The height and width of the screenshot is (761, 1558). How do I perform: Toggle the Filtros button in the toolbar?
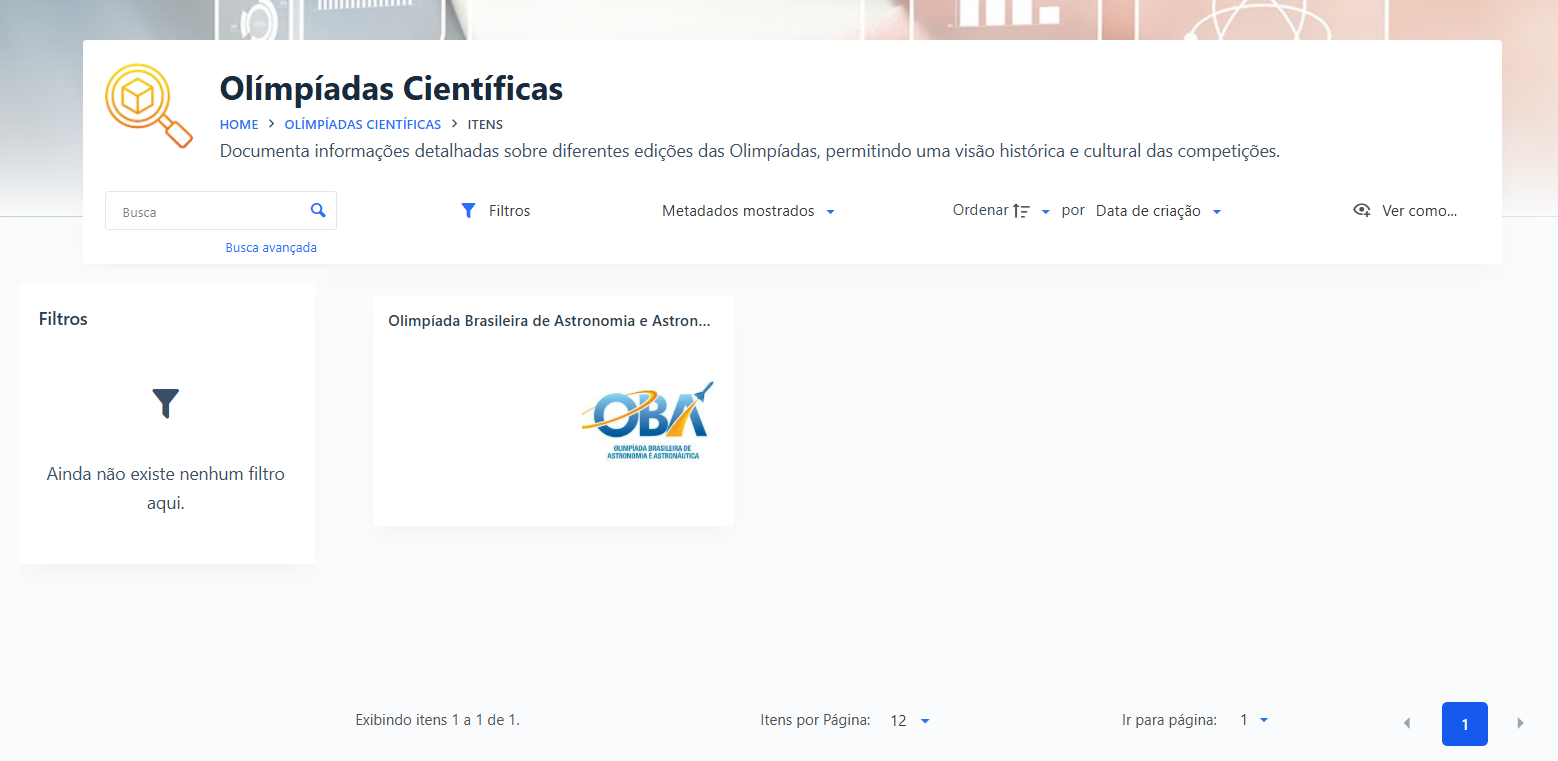[x=495, y=211]
